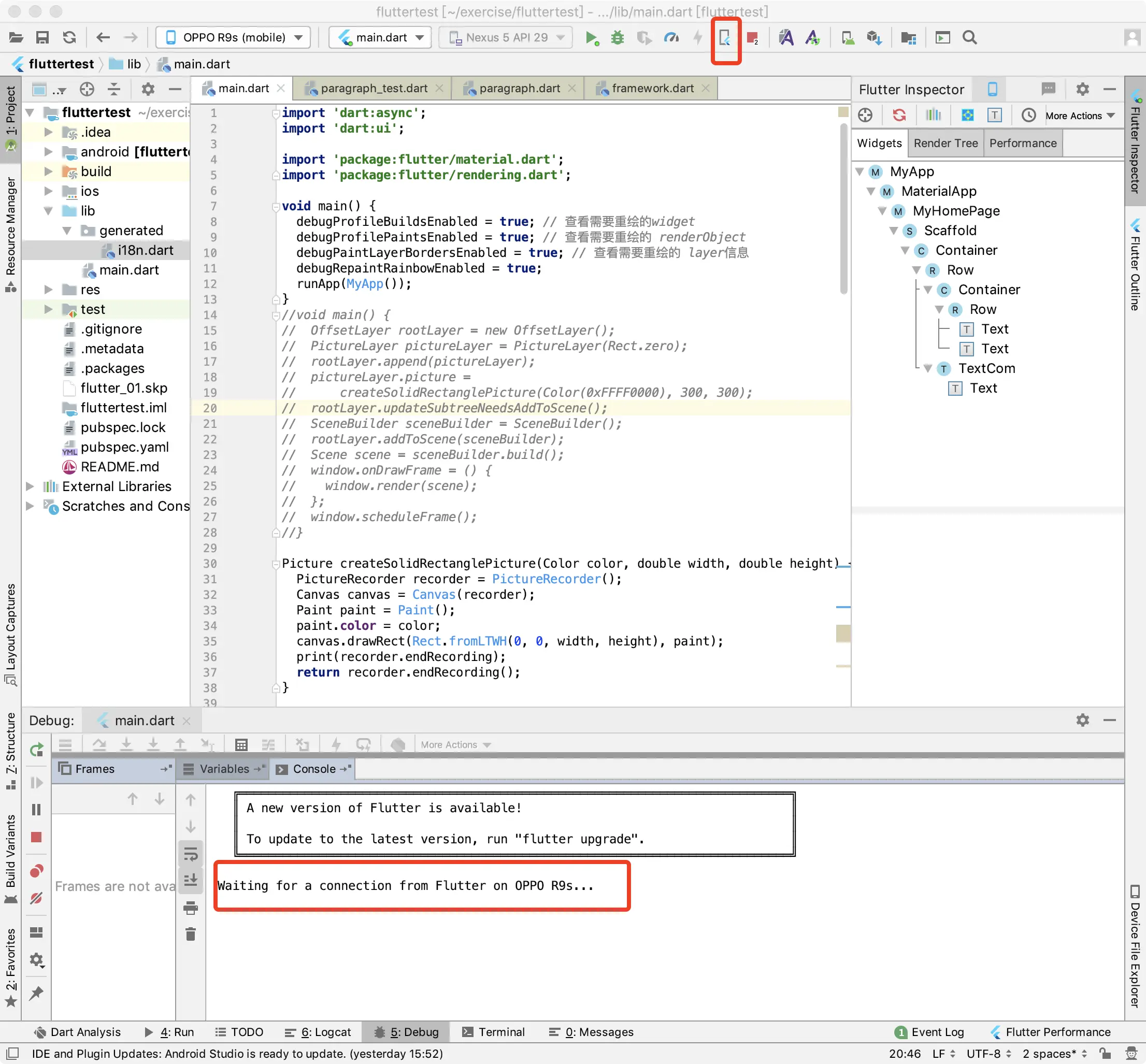Image resolution: width=1146 pixels, height=1064 pixels.
Task: Expand the External Libraries node
Action: pyautogui.click(x=30, y=486)
